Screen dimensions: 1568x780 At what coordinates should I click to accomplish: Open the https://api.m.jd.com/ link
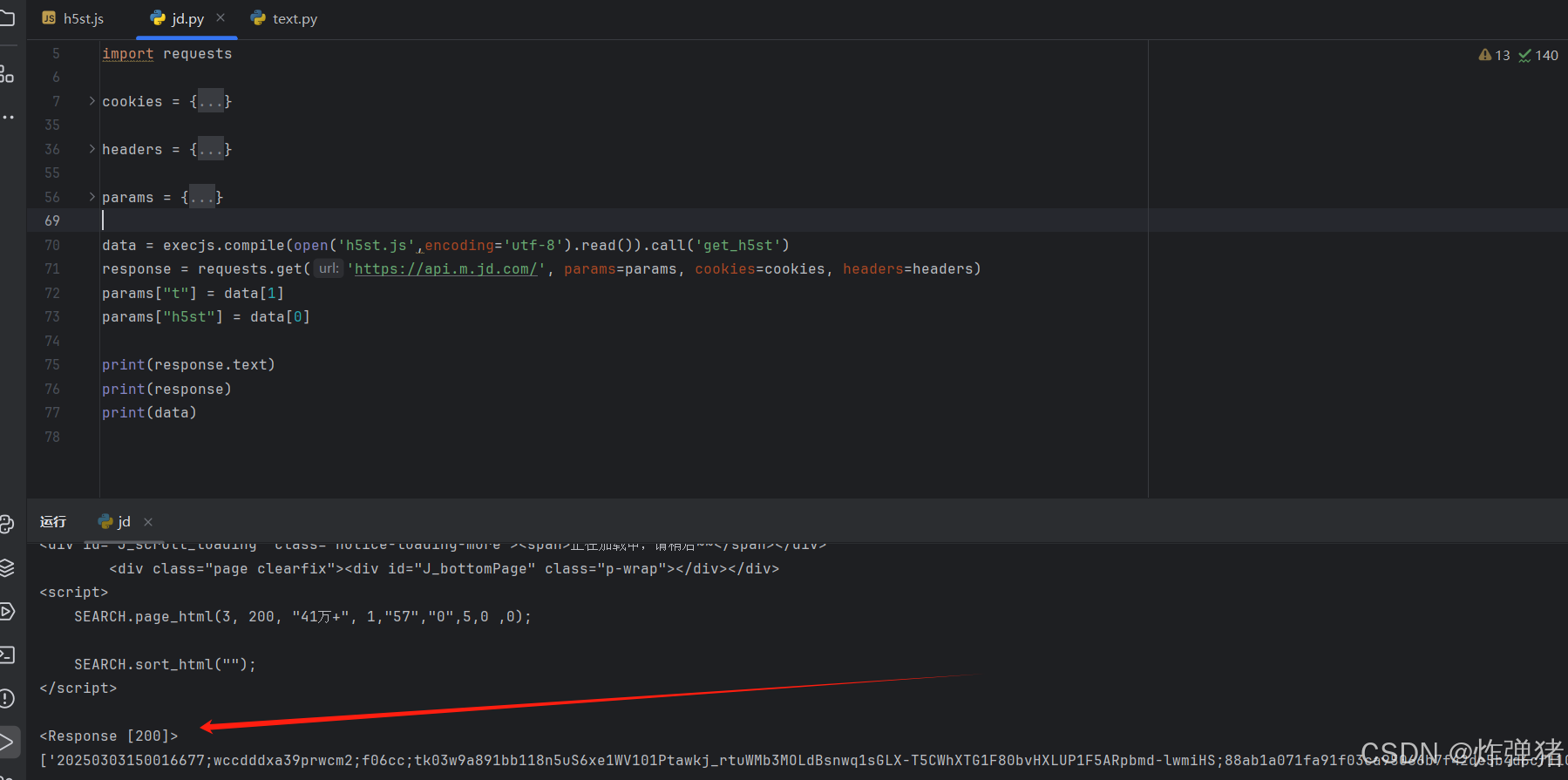[x=445, y=268]
